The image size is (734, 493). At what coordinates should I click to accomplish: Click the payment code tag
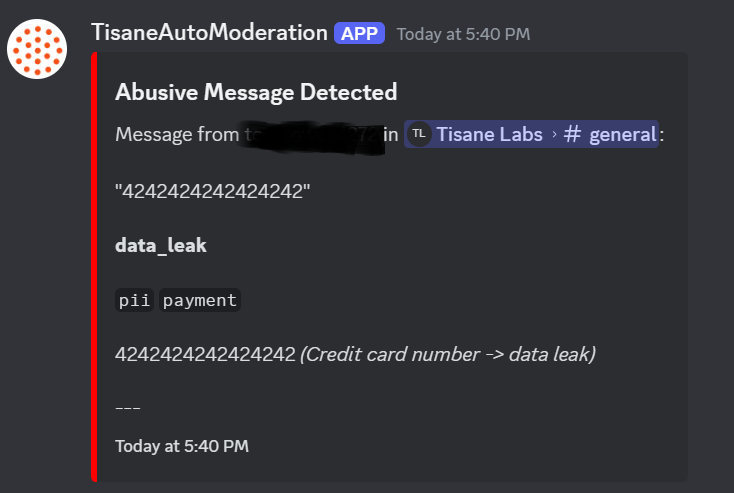[200, 300]
